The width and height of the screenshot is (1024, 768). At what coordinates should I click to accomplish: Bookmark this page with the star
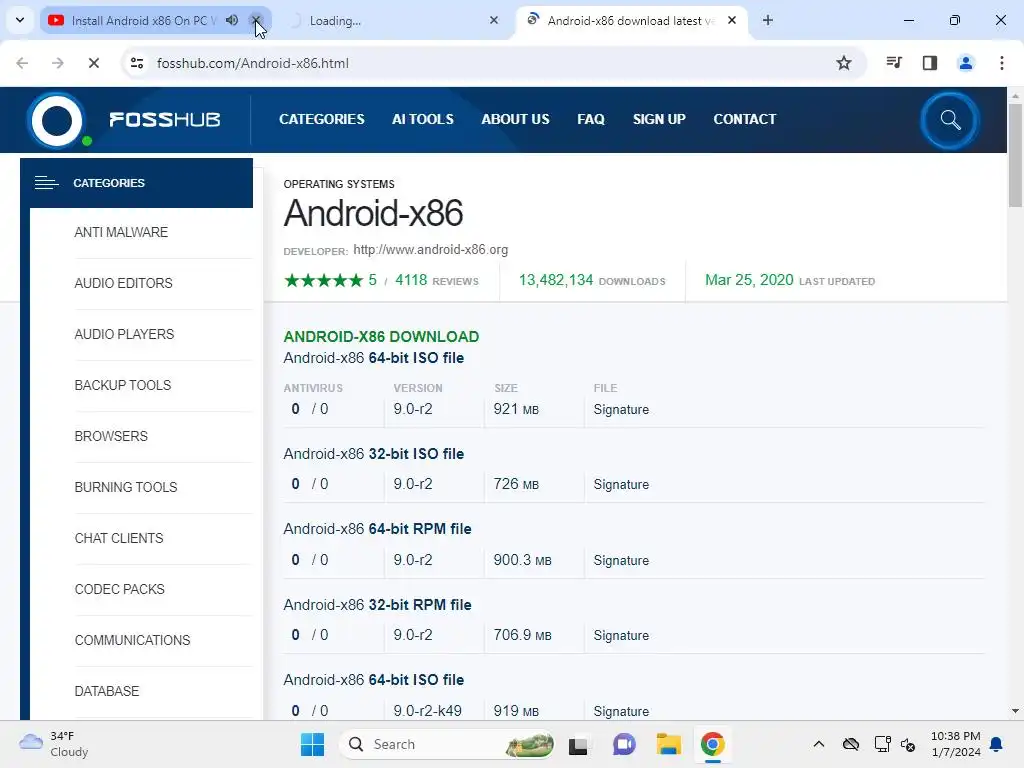click(844, 63)
